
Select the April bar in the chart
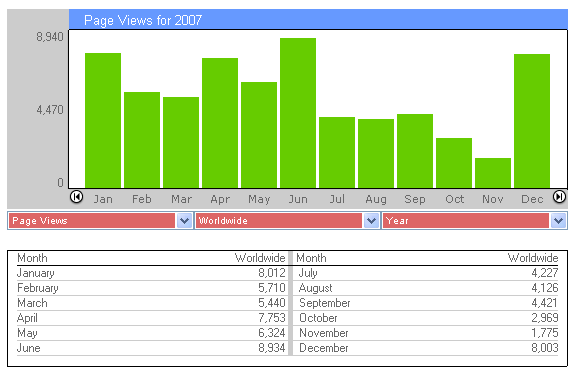pos(220,123)
